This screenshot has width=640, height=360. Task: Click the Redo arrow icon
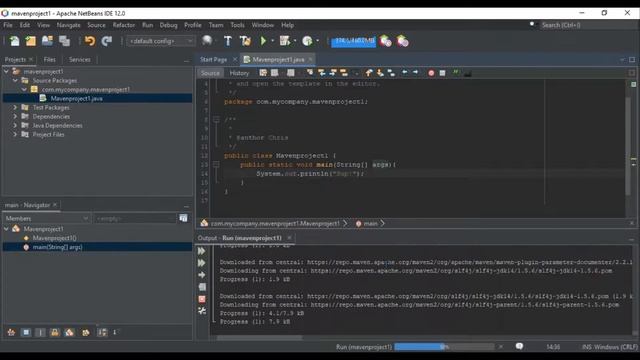(107, 41)
